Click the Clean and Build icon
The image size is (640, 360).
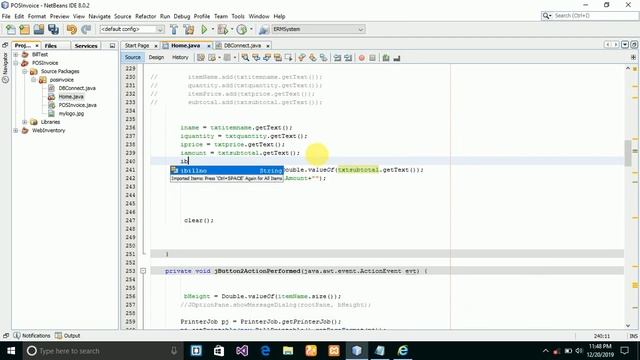tap(189, 29)
